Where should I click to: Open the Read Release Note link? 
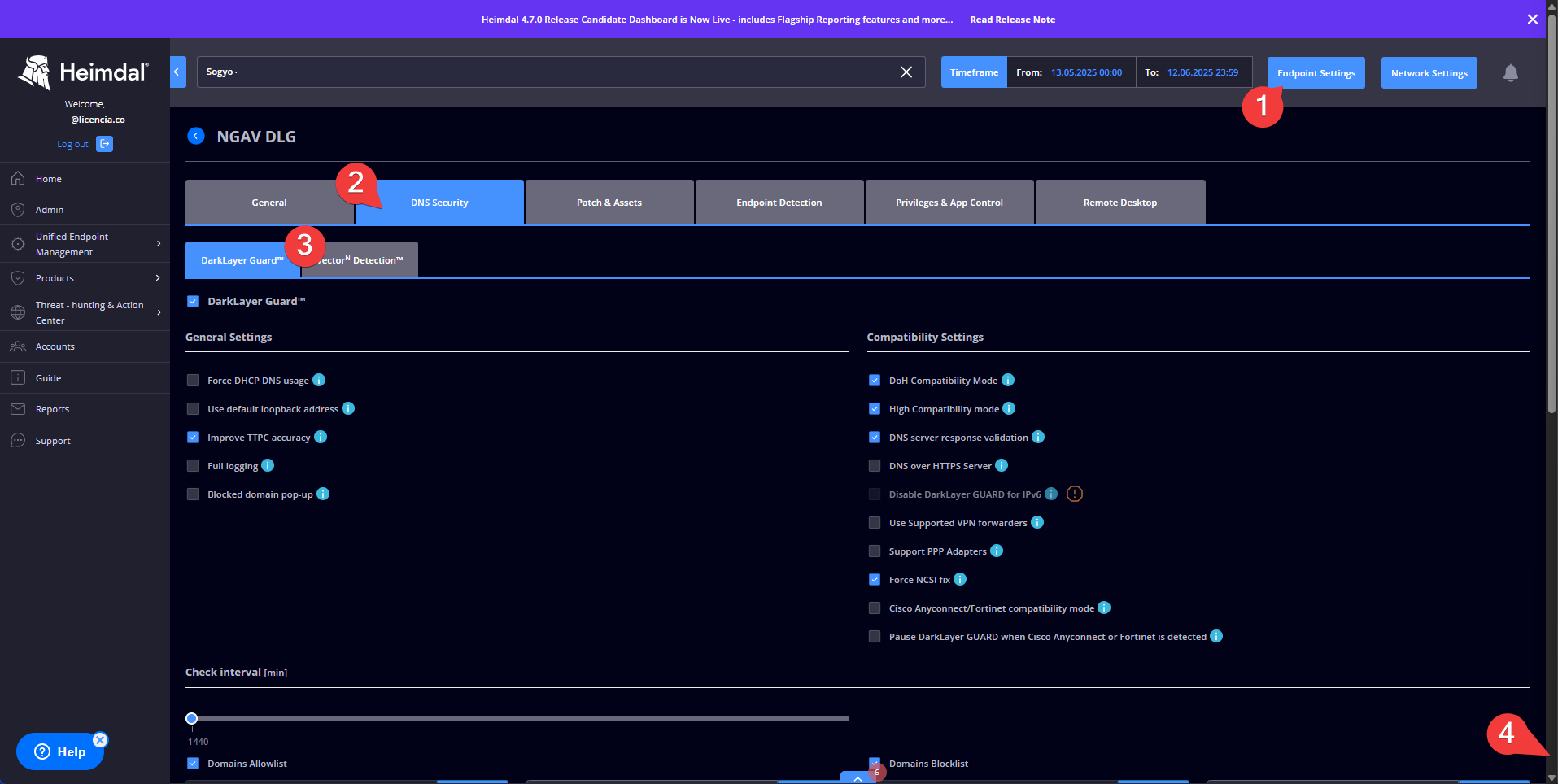pyautogui.click(x=1012, y=20)
